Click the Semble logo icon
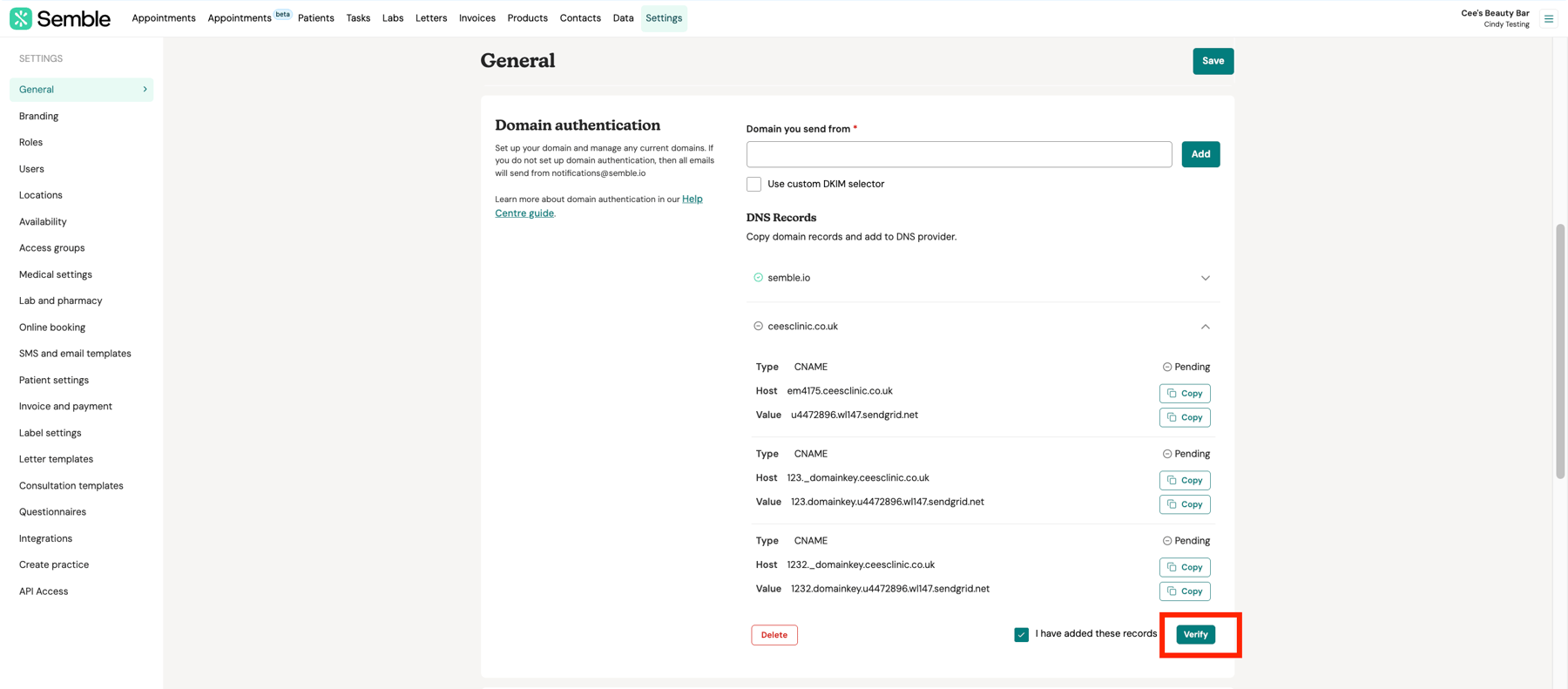This screenshot has width=1568, height=689. (21, 18)
